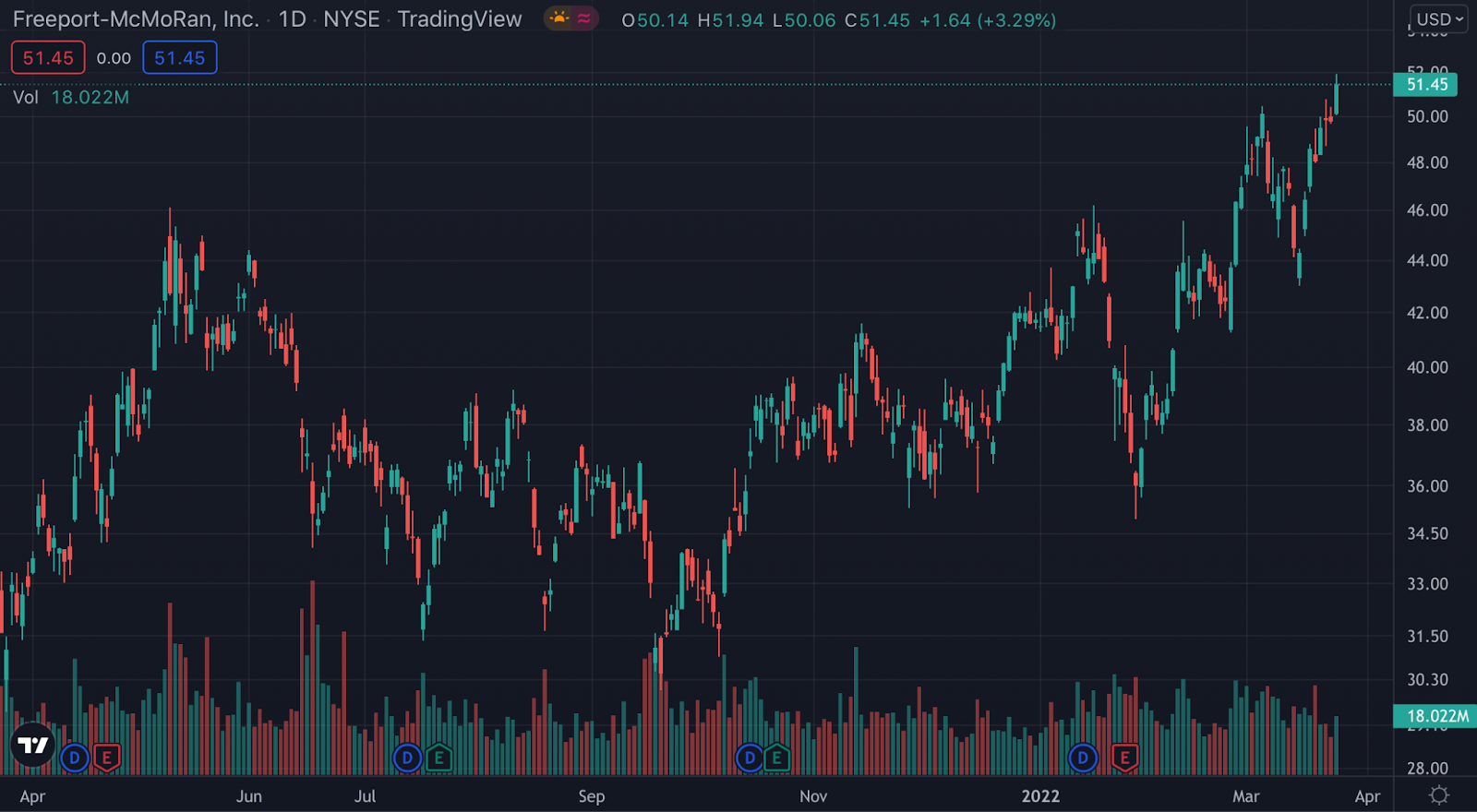Open the USD currency dropdown

pos(1439,18)
